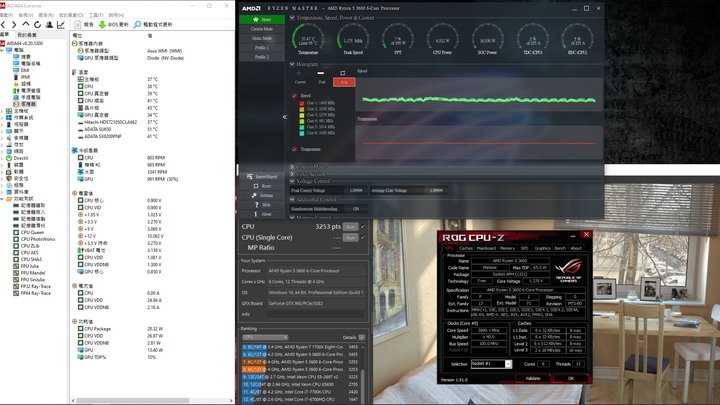Click the Validate button in CPU-Z
The width and height of the screenshot is (720, 405).
[533, 378]
